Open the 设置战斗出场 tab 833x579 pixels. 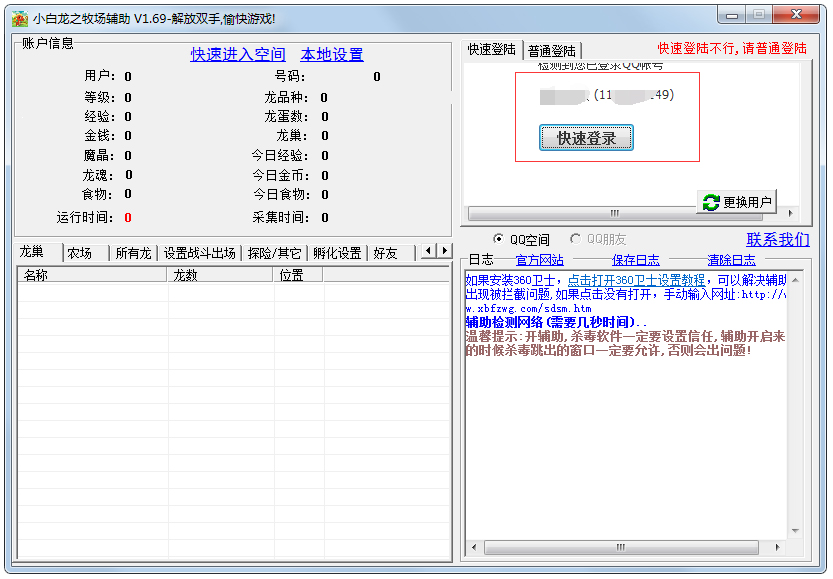pyautogui.click(x=199, y=253)
